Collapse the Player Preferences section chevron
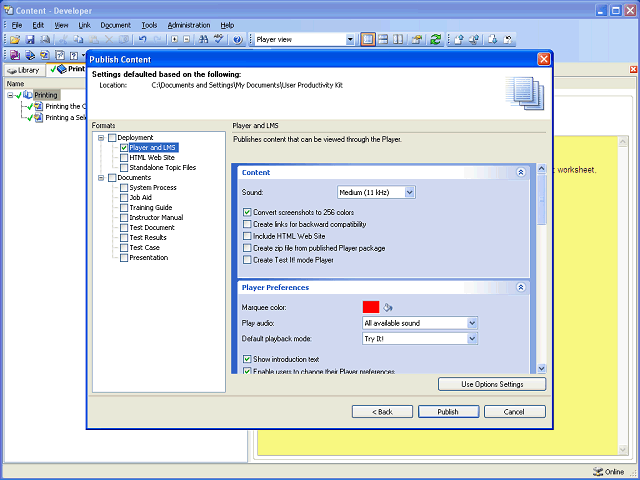This screenshot has width=640, height=480. pos(521,287)
